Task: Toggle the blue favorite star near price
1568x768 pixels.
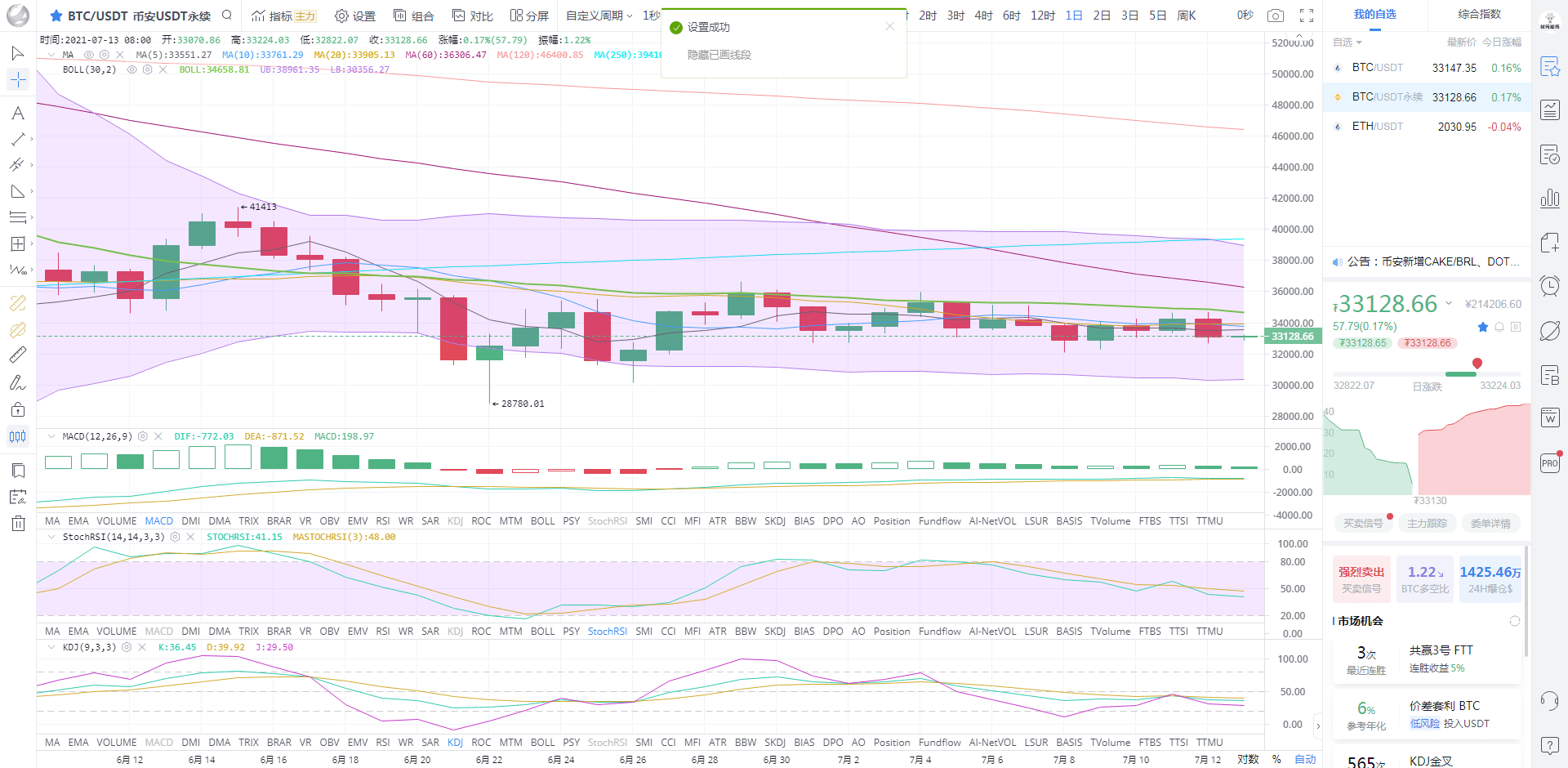Action: point(1483,327)
